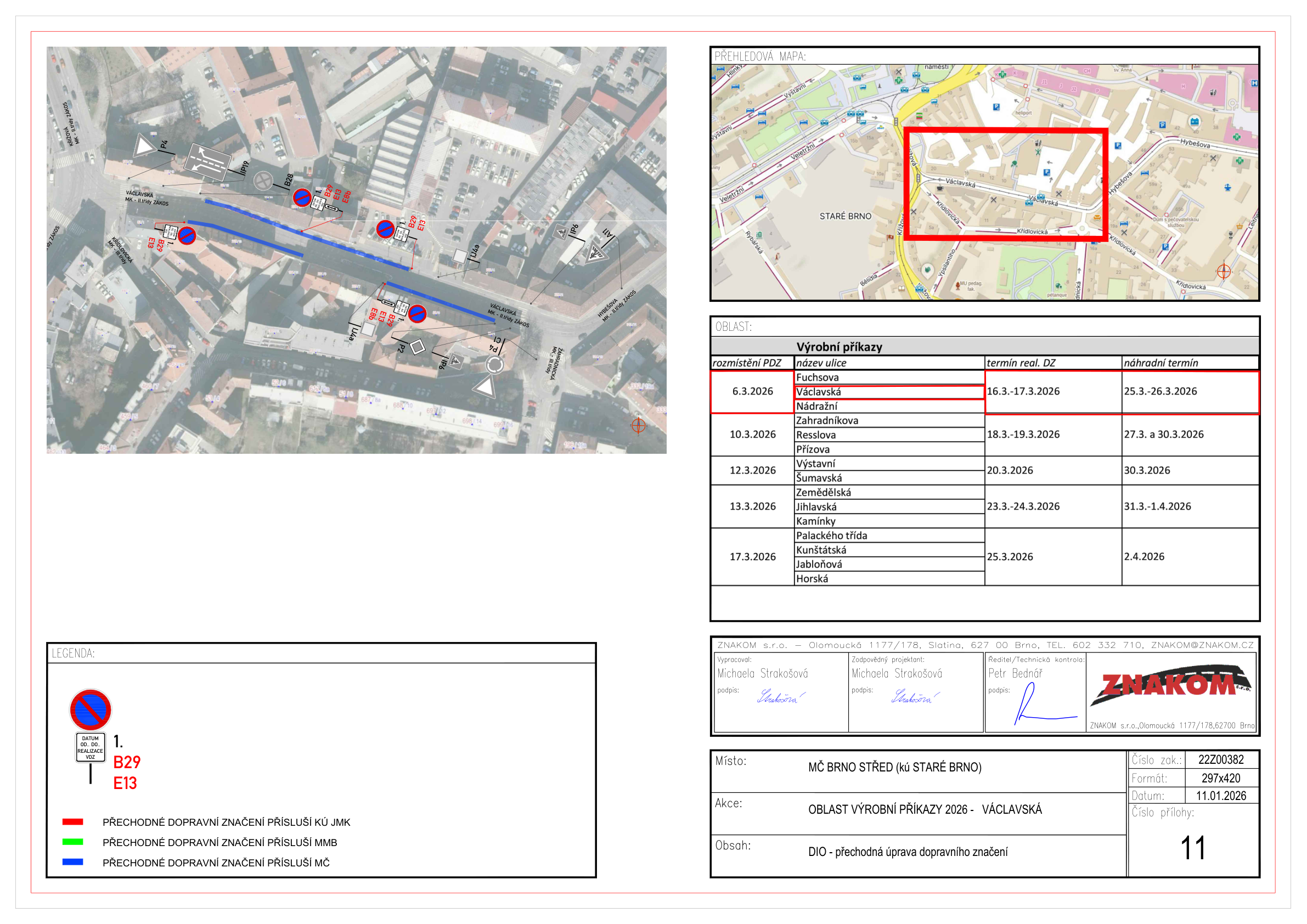The image size is (1307, 924).
Task: Click the Šumavská street row
Action: pos(889,478)
